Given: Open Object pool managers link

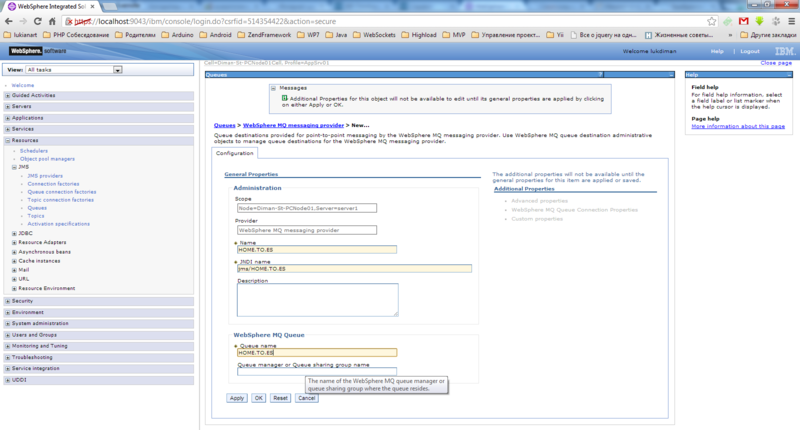Looking at the screenshot, I should click(47, 159).
